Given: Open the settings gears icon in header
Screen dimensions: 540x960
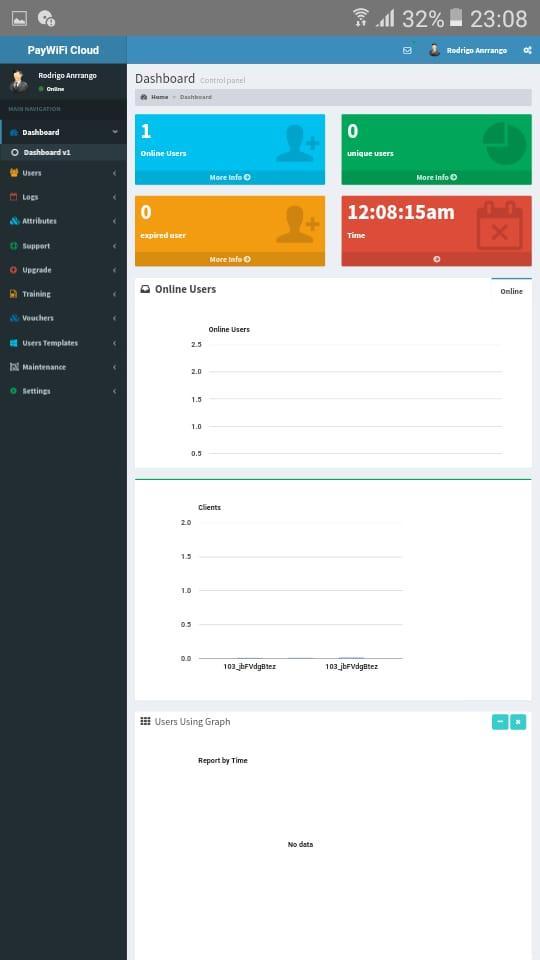Looking at the screenshot, I should [x=527, y=51].
